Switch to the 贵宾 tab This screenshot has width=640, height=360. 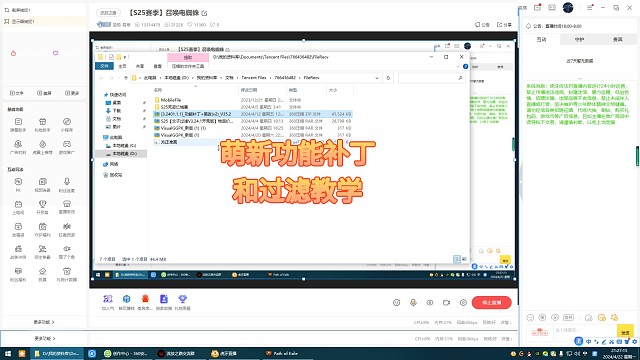pyautogui.click(x=618, y=39)
